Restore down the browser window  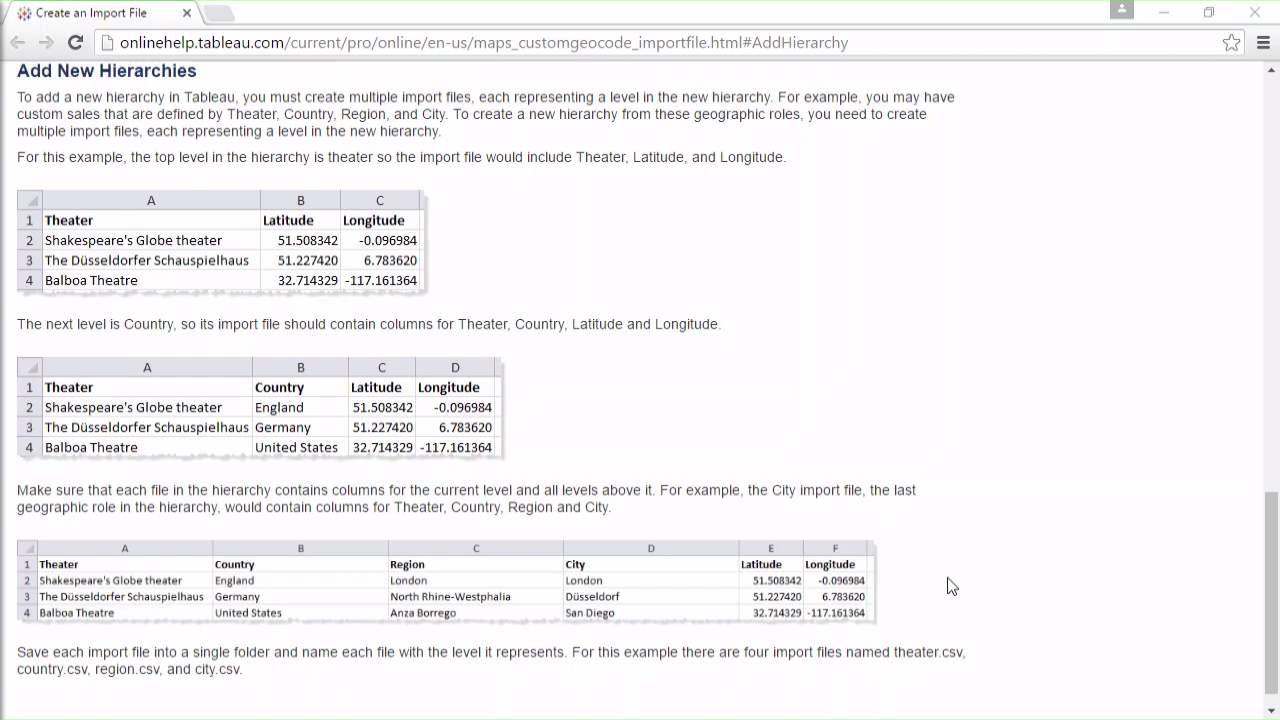point(1209,12)
